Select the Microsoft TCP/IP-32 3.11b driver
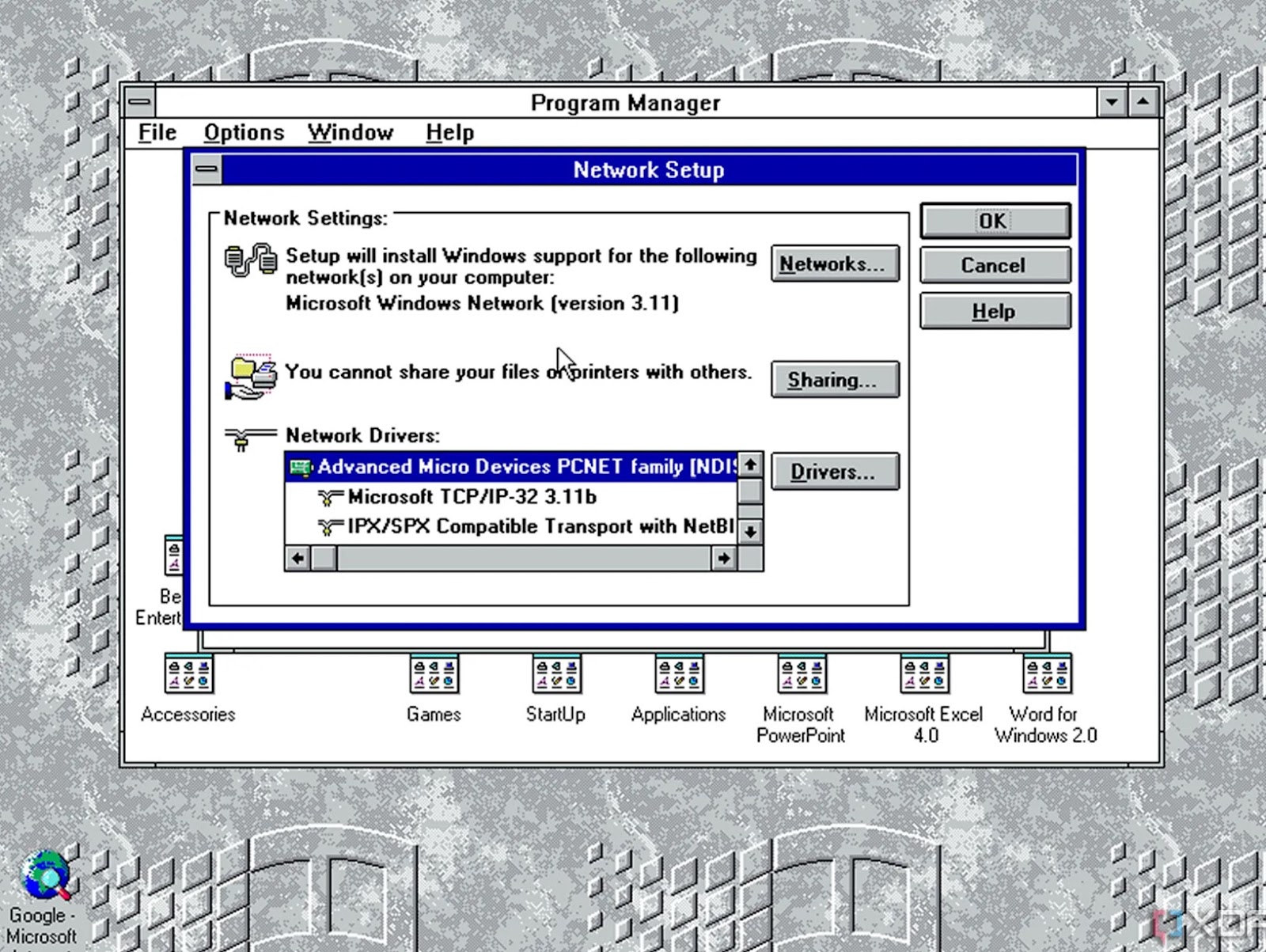The image size is (1266, 952). click(472, 497)
